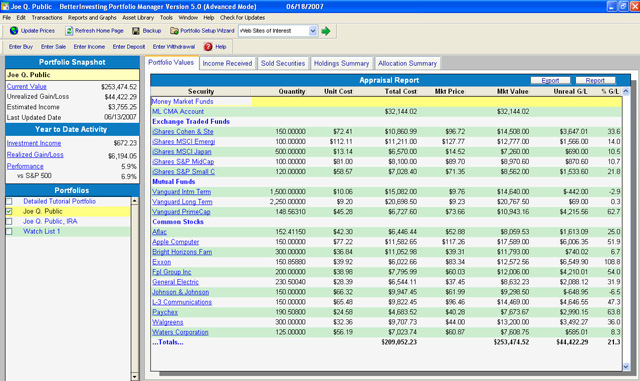Click Enter Buy toolbar button
The width and height of the screenshot is (640, 381).
21,47
